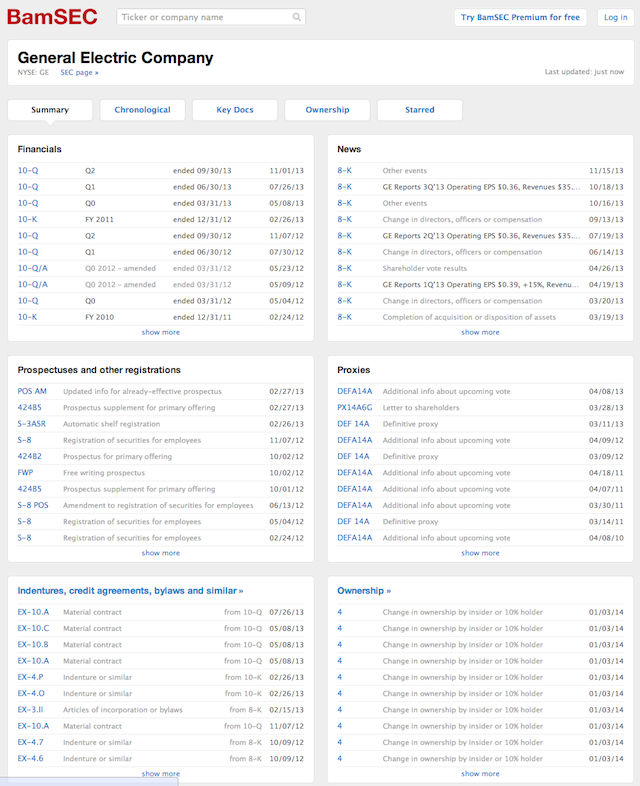The image size is (640, 786).
Task: Open the Starred tab
Action: point(419,110)
